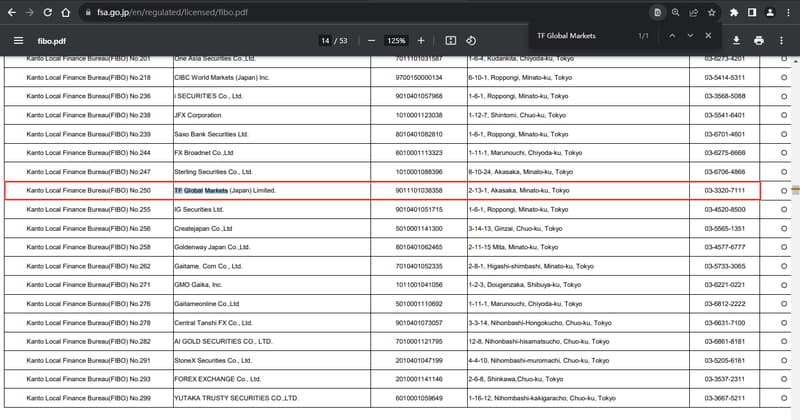
Task: Bookmark this page with the star icon
Action: tap(711, 13)
